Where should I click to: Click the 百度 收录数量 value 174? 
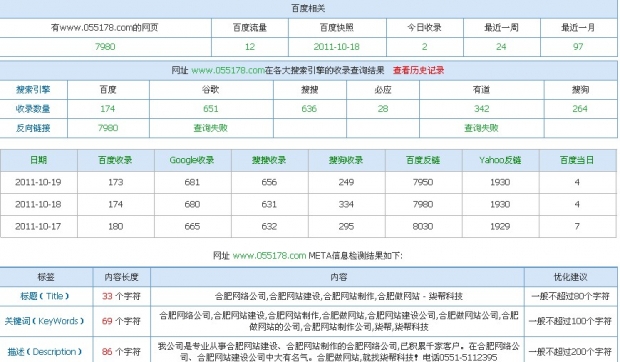point(108,109)
